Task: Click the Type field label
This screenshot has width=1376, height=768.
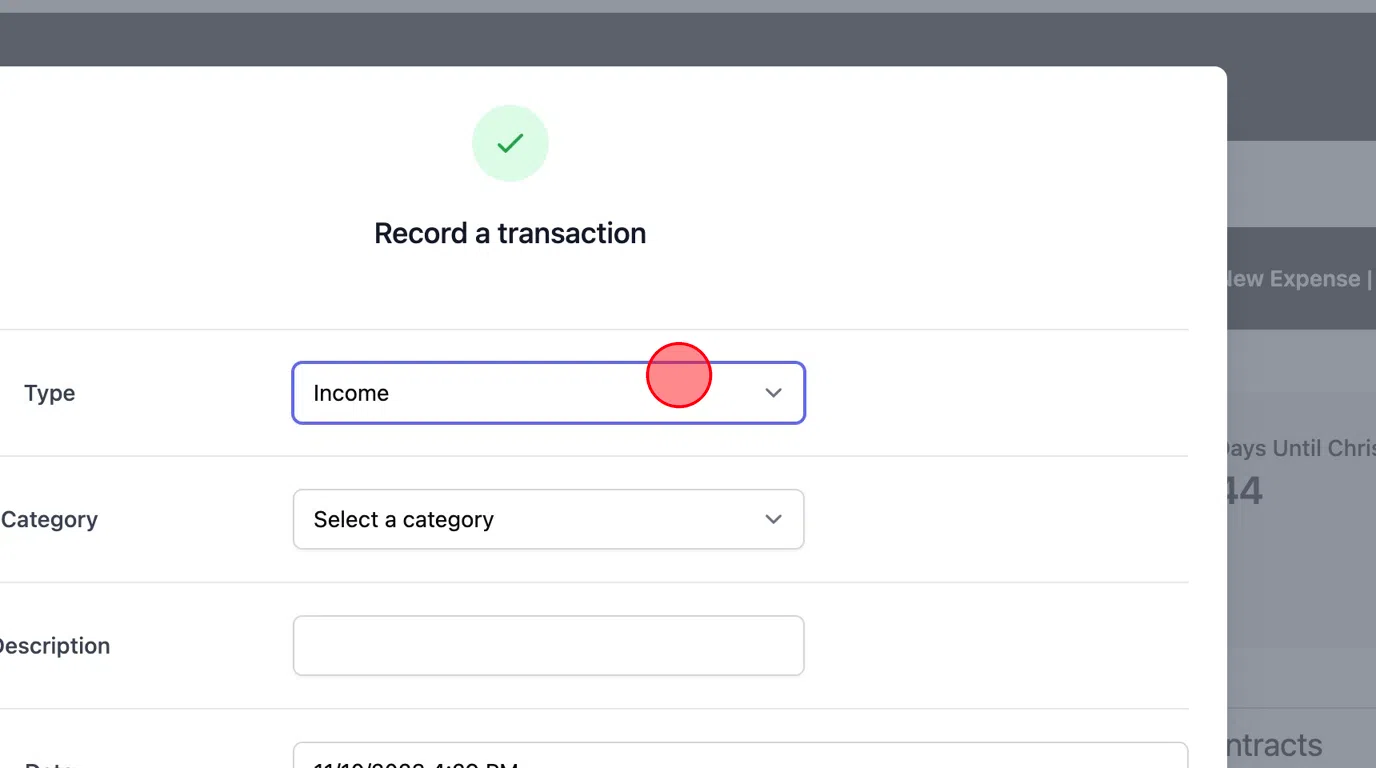Action: click(50, 393)
